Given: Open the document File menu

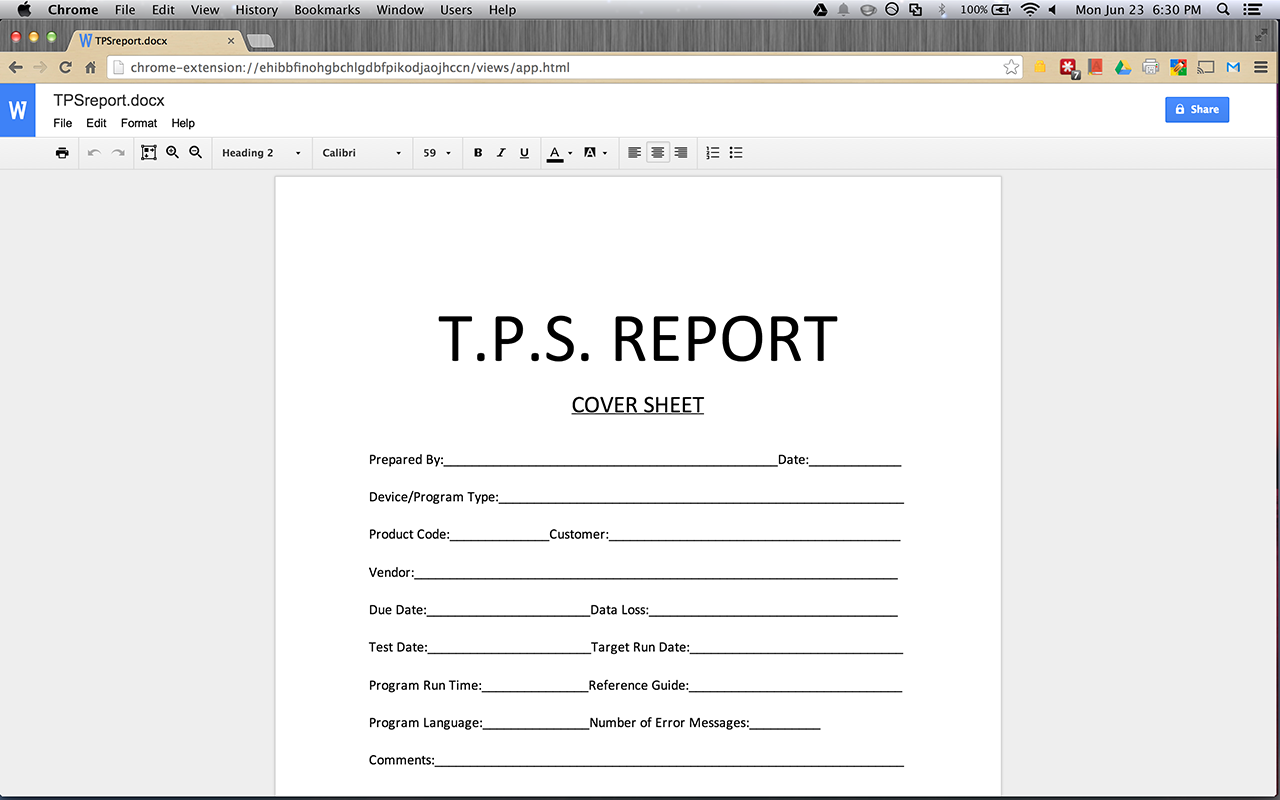Looking at the screenshot, I should pyautogui.click(x=63, y=123).
